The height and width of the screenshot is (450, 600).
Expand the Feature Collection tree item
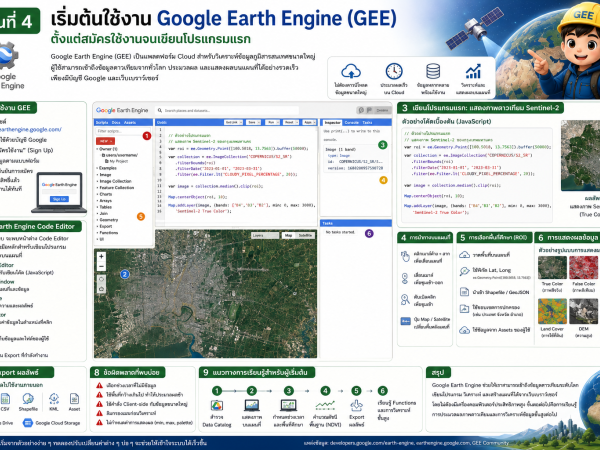[116, 188]
